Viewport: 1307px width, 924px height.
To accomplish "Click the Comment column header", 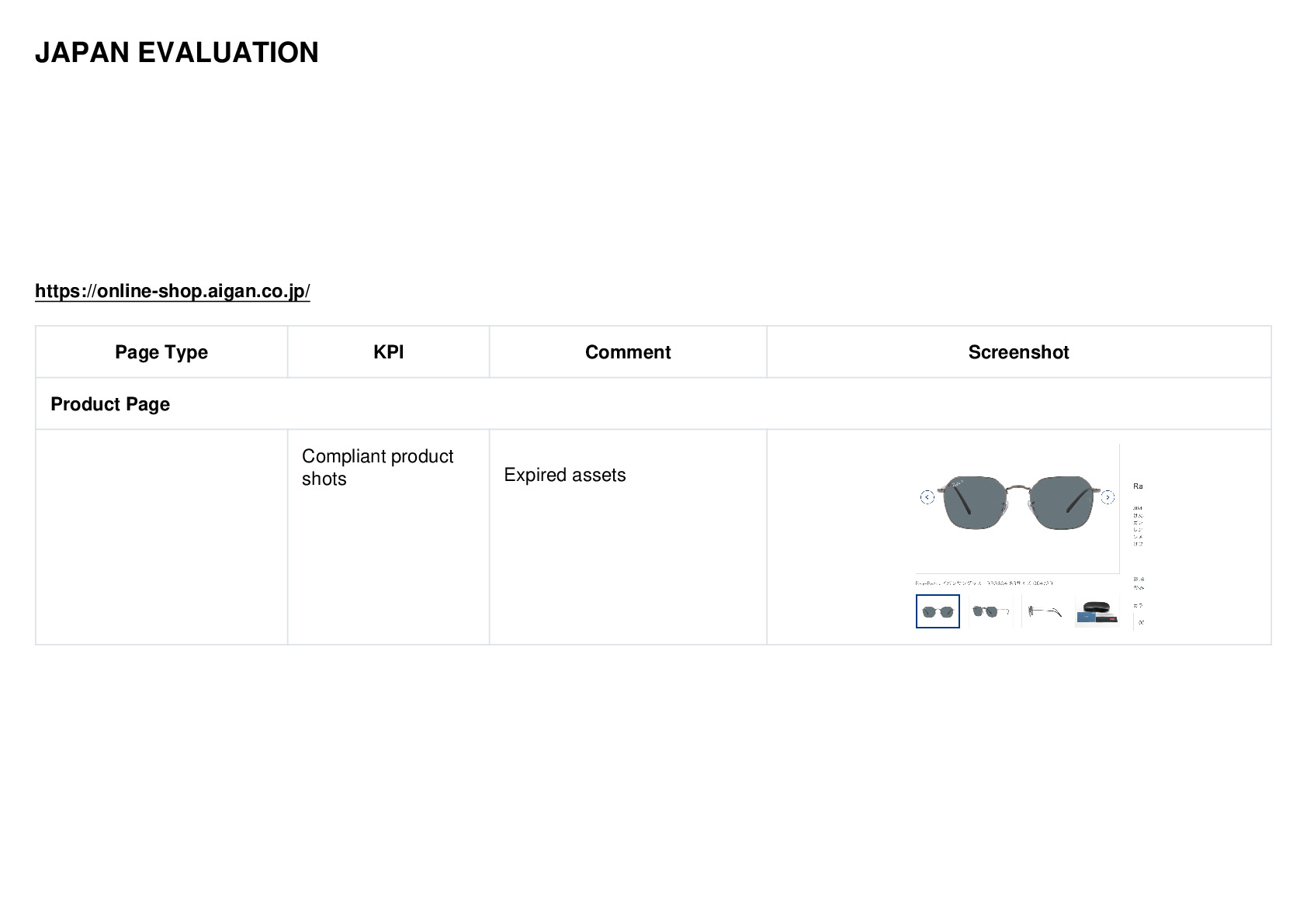I will coord(628,352).
